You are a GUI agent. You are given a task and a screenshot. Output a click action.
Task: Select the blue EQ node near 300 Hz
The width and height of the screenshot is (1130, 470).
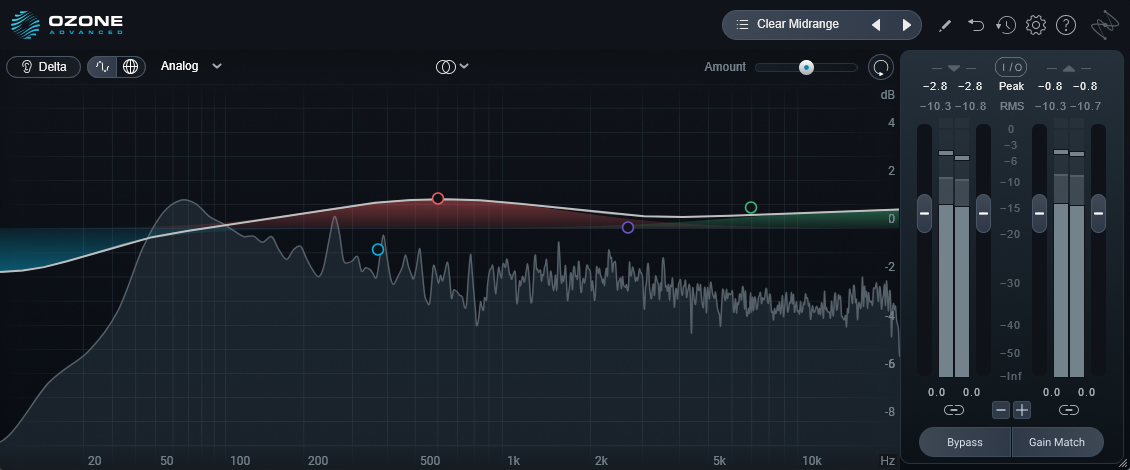378,249
